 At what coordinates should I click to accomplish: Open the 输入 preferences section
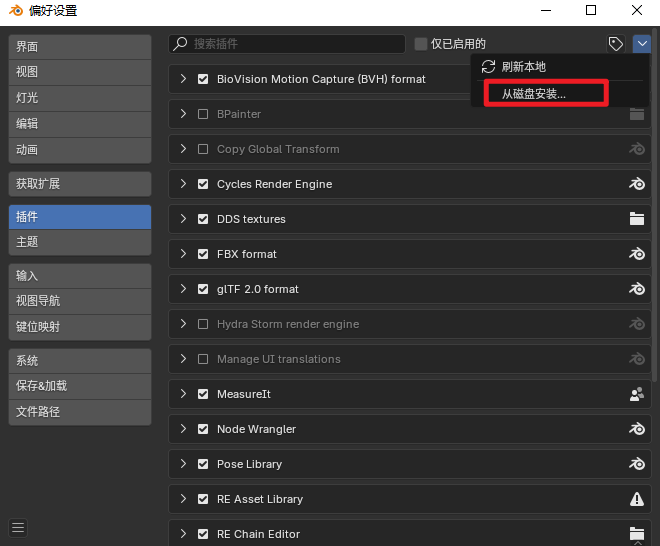pos(80,276)
